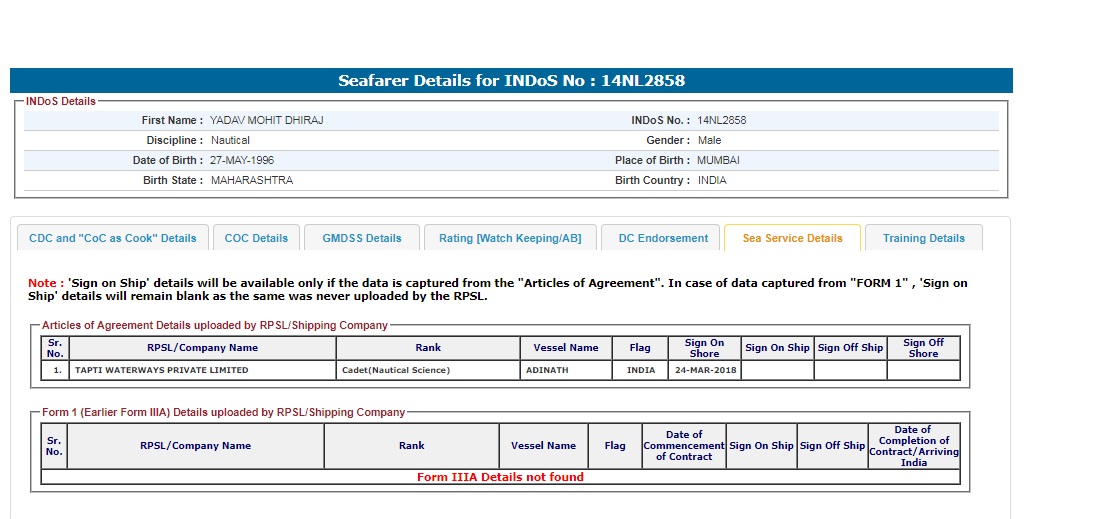1094x519 pixels.
Task: Open the GMDSS Details tab
Action: [362, 238]
